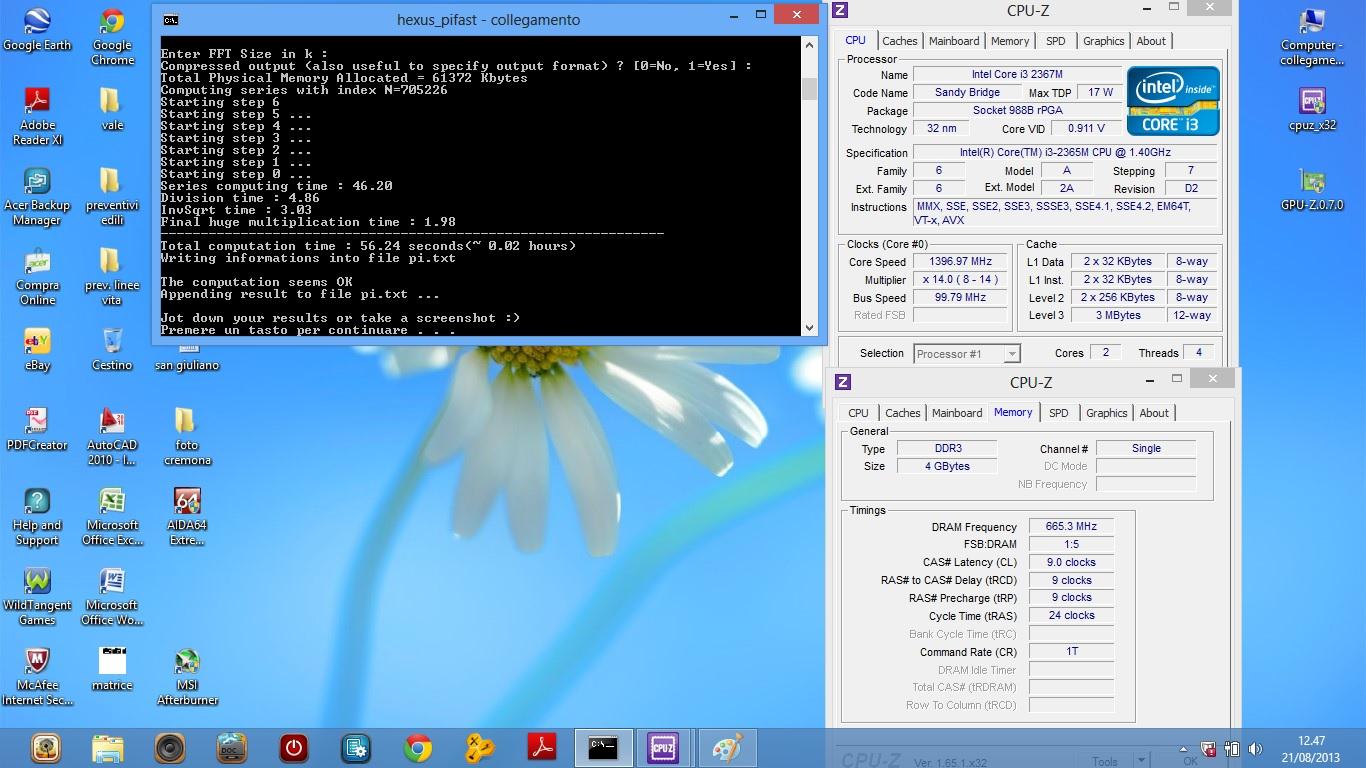Viewport: 1366px width, 768px height.
Task: Click the DRAM Frequency '665.3 MHz' value
Action: click(1071, 527)
